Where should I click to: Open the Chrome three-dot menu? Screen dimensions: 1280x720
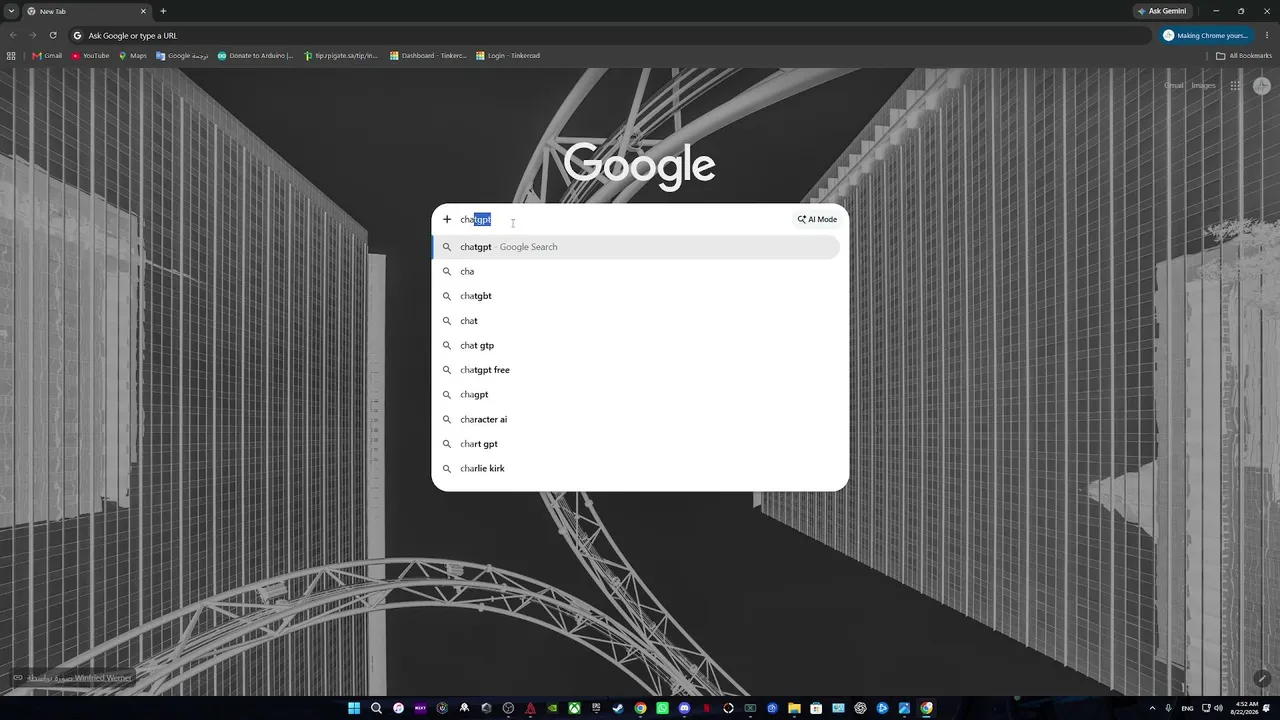tap(1267, 35)
